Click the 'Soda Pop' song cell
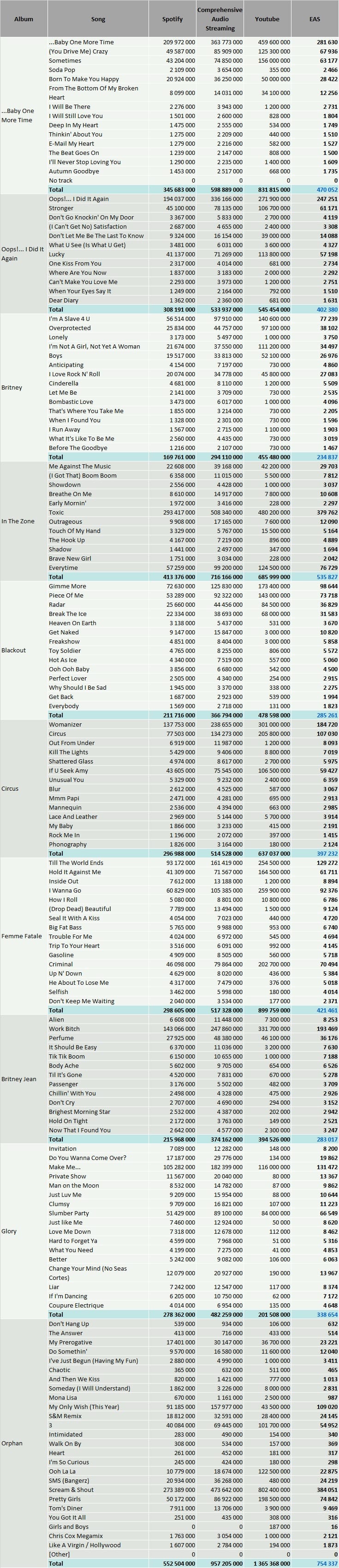 point(98,70)
